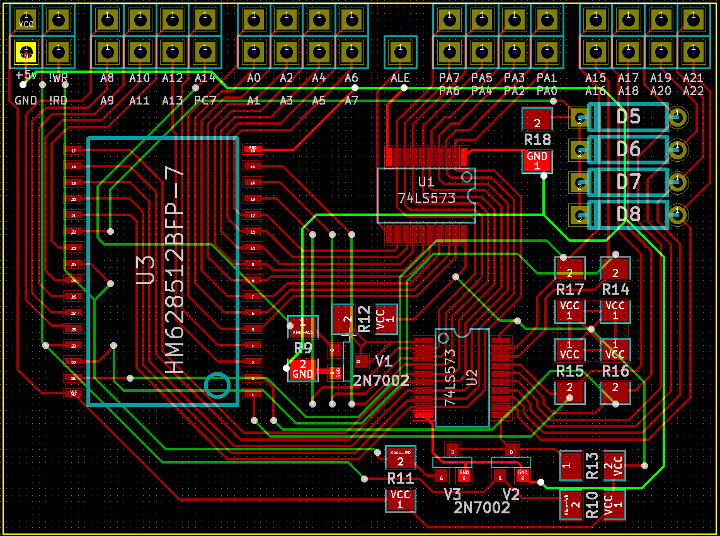Select the VCC pad of resistor R14

click(x=615, y=310)
